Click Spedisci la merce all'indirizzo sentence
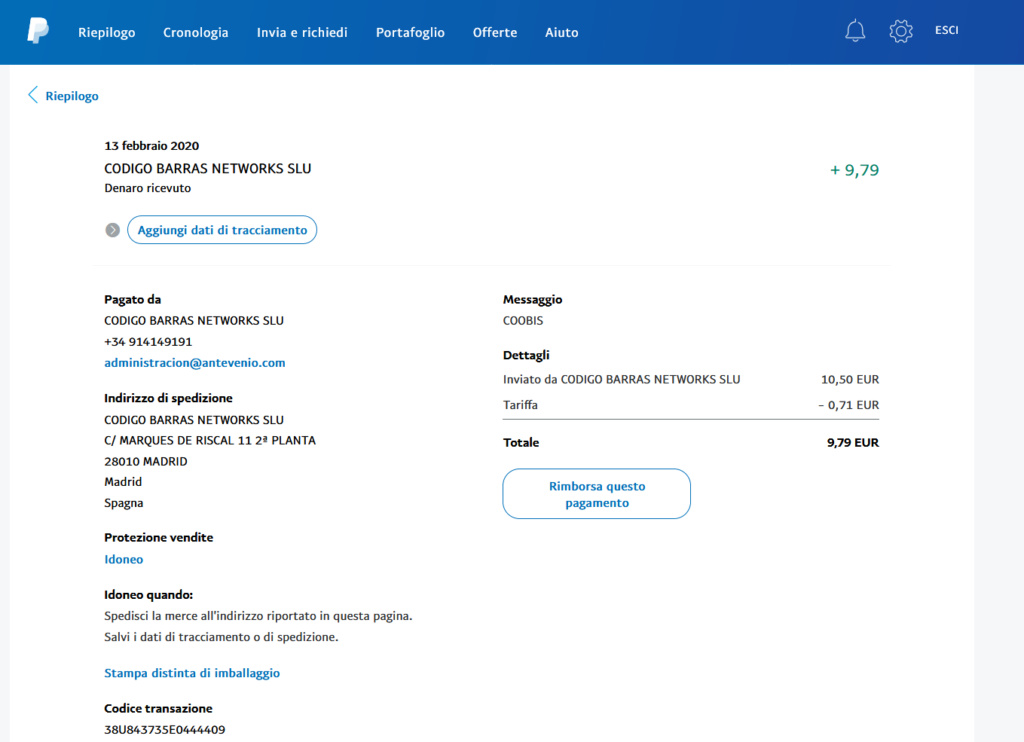This screenshot has width=1024, height=742. pos(259,616)
